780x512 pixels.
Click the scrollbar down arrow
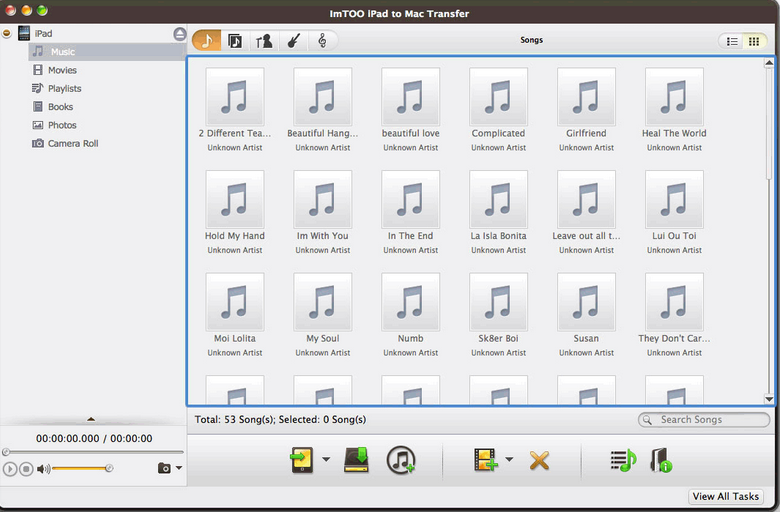click(x=769, y=399)
